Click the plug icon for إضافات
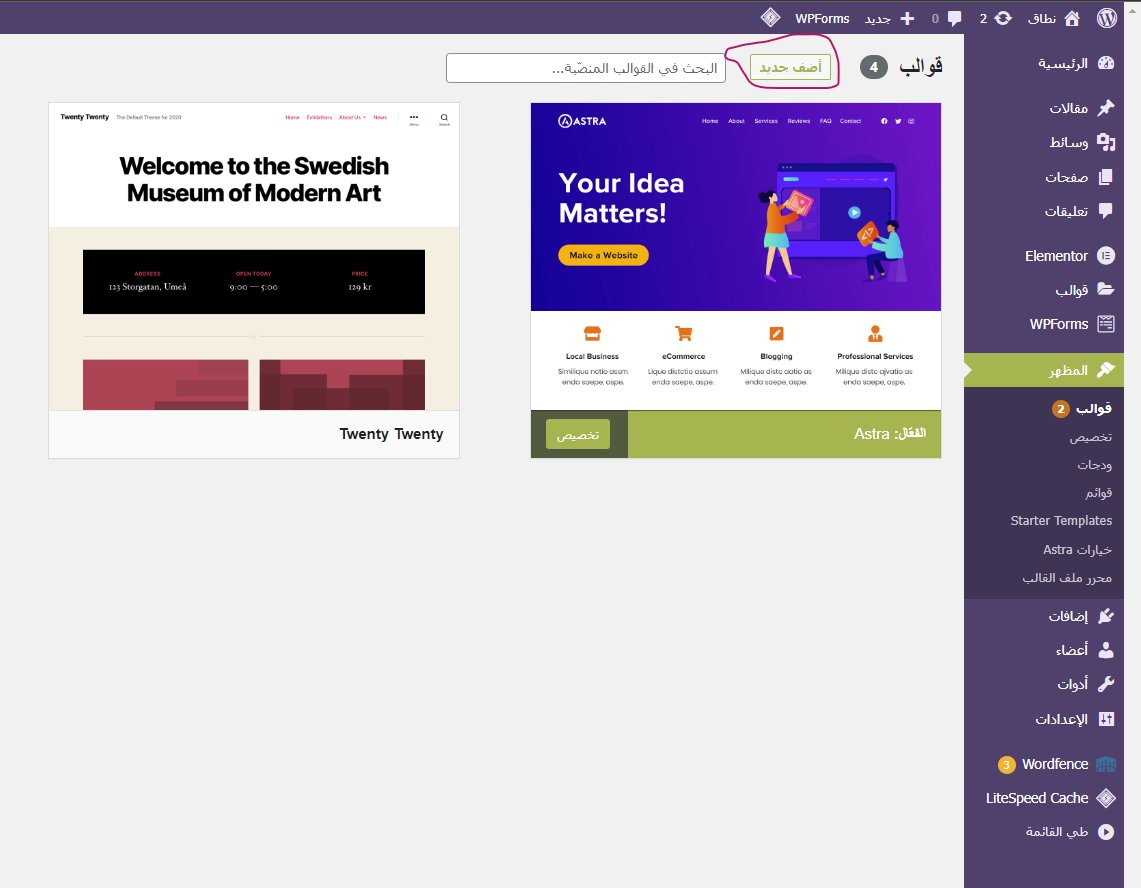Image resolution: width=1141 pixels, height=888 pixels. pyautogui.click(x=1106, y=616)
